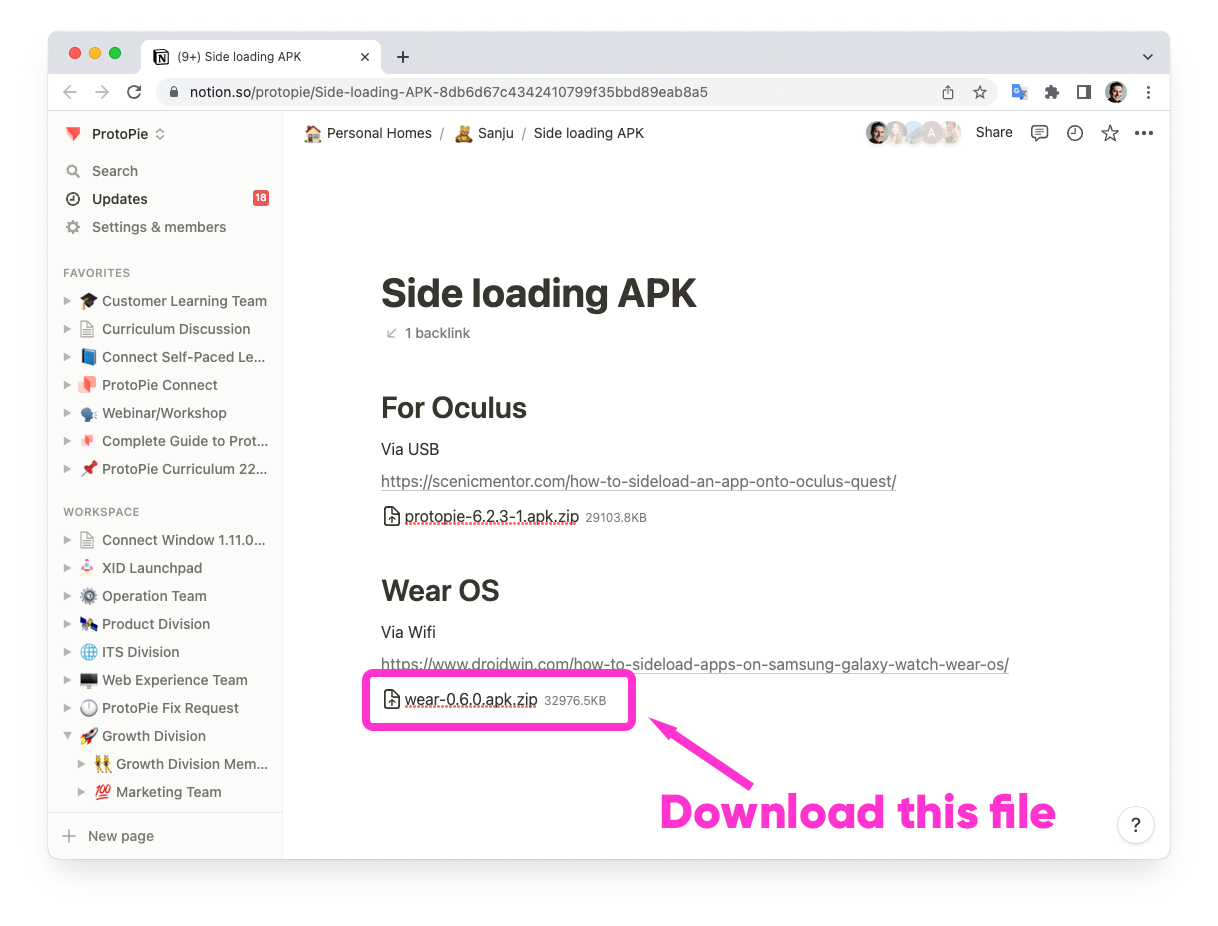Go to Sanju breadcrumb

coord(484,133)
